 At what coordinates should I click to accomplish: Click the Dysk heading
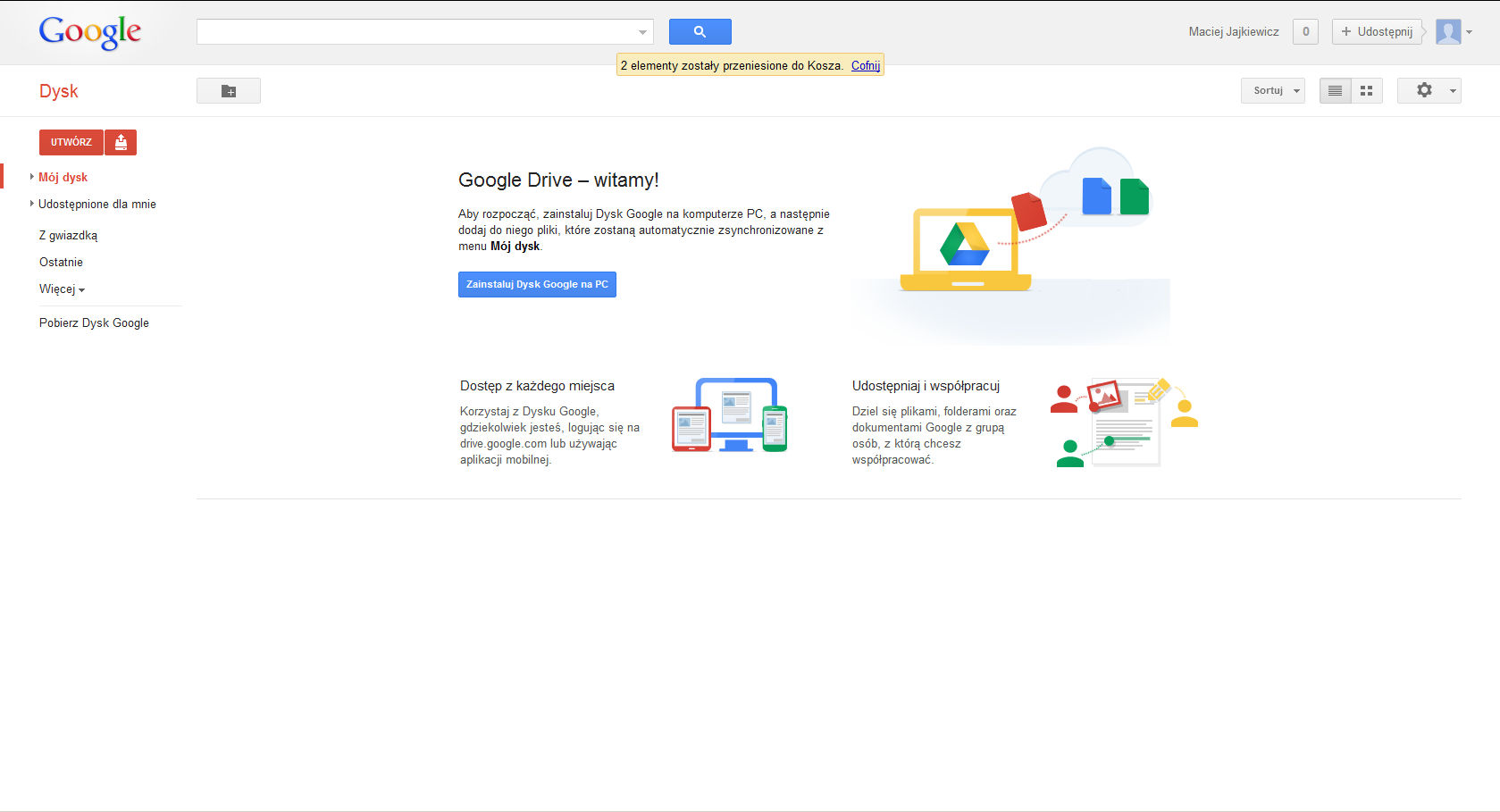coord(59,91)
